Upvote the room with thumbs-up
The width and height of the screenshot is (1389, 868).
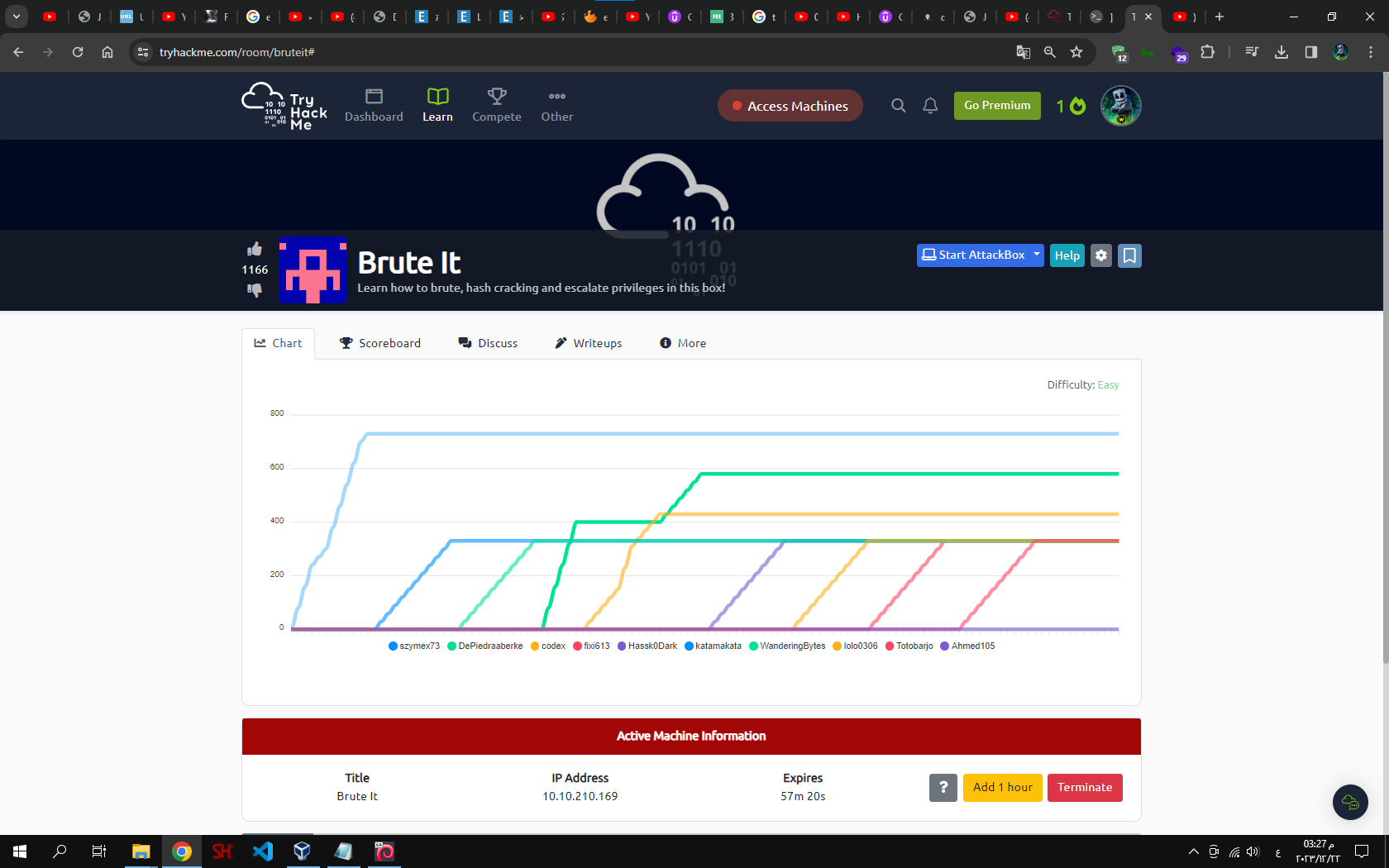(255, 249)
